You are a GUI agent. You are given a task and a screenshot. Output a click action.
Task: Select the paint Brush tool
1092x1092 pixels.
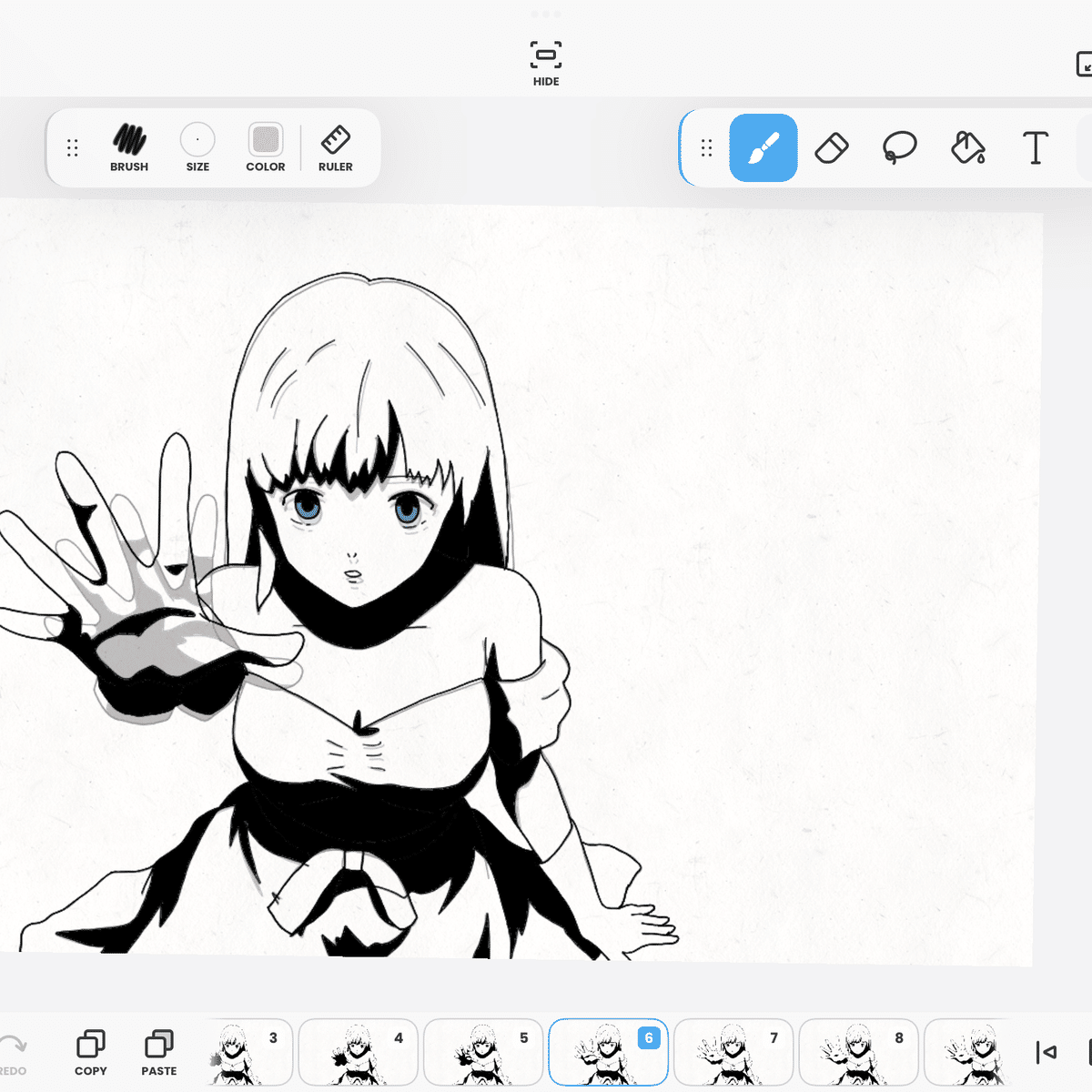(763, 147)
